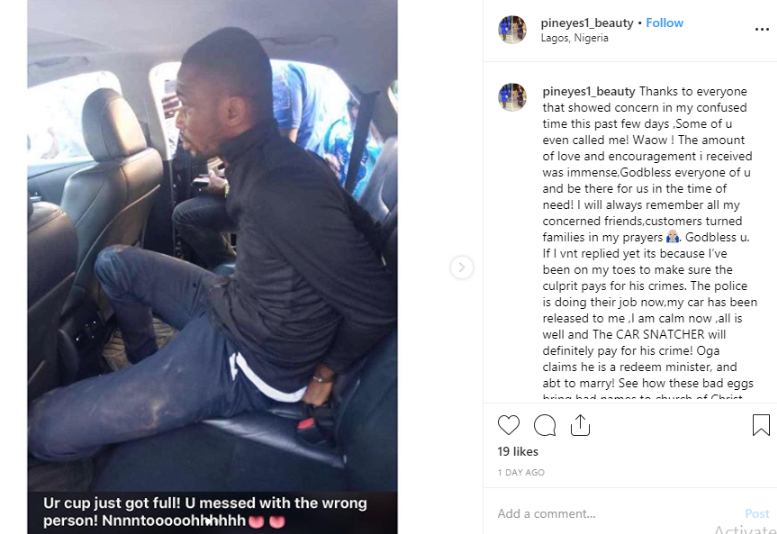Image resolution: width=777 pixels, height=534 pixels.
Task: Click the photo caption overlay text
Action: [205, 512]
